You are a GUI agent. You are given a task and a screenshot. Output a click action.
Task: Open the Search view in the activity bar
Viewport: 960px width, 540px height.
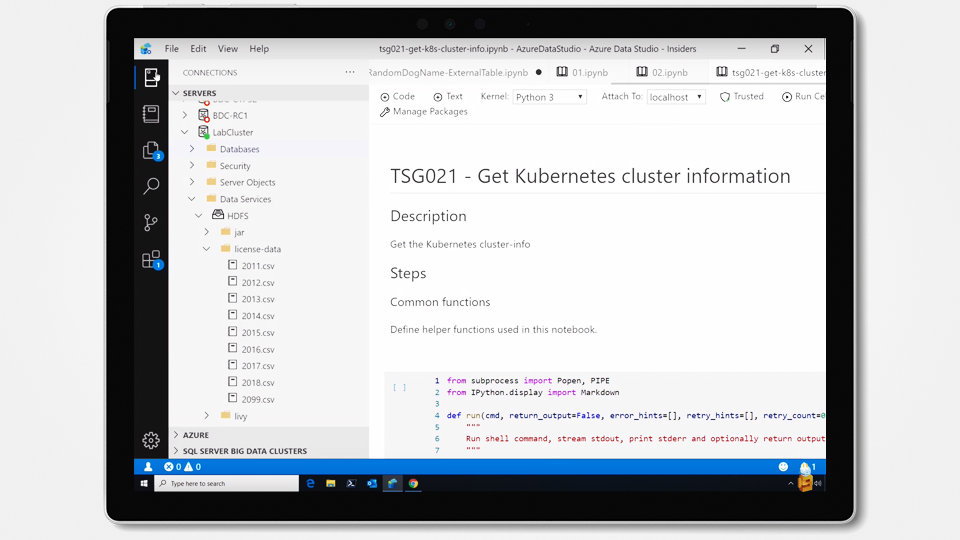[151, 186]
